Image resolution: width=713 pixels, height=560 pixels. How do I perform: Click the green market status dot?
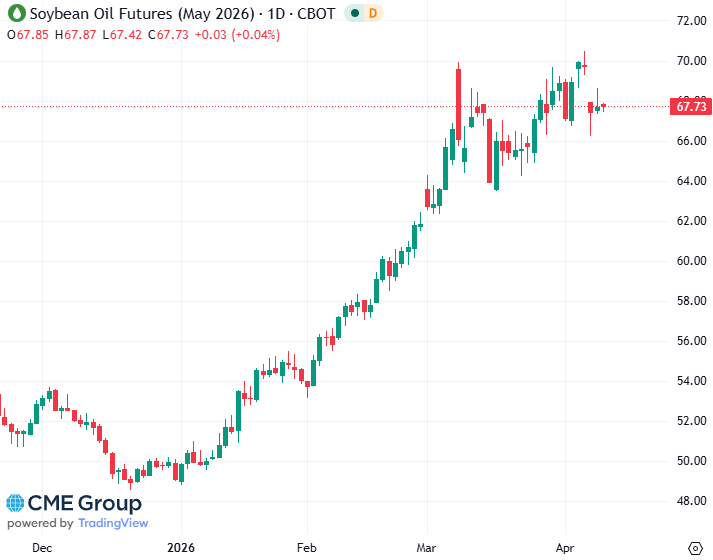click(356, 14)
